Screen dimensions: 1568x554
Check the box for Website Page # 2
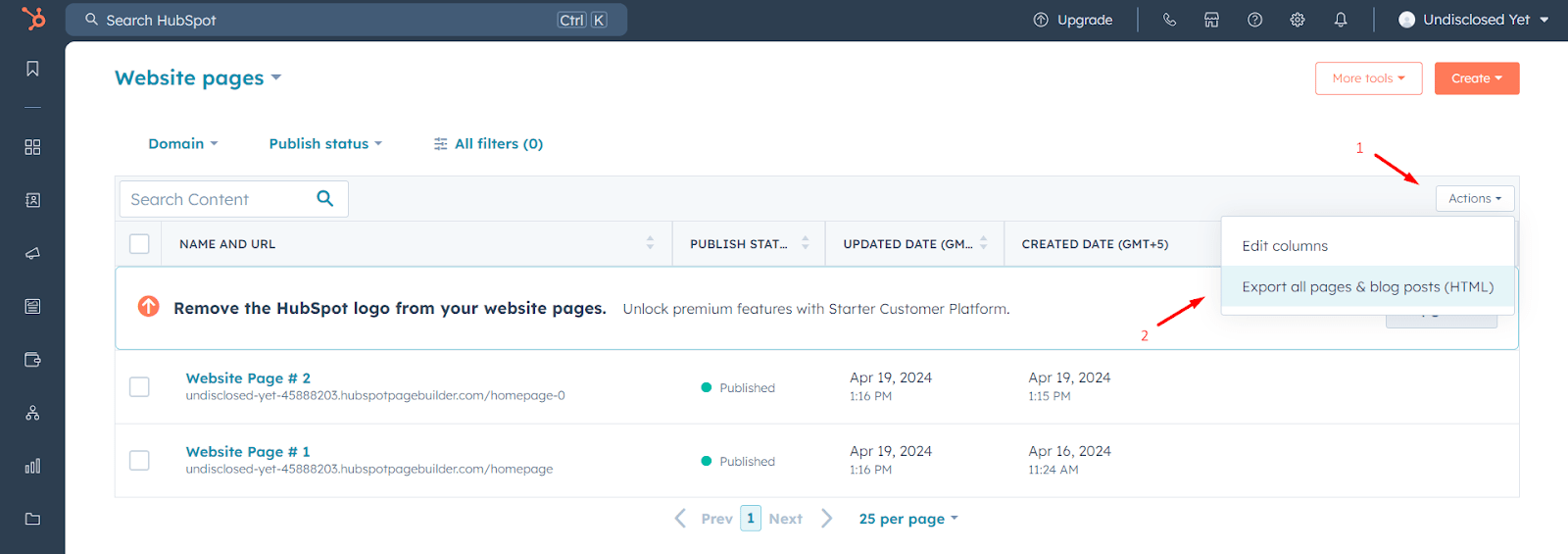point(139,386)
